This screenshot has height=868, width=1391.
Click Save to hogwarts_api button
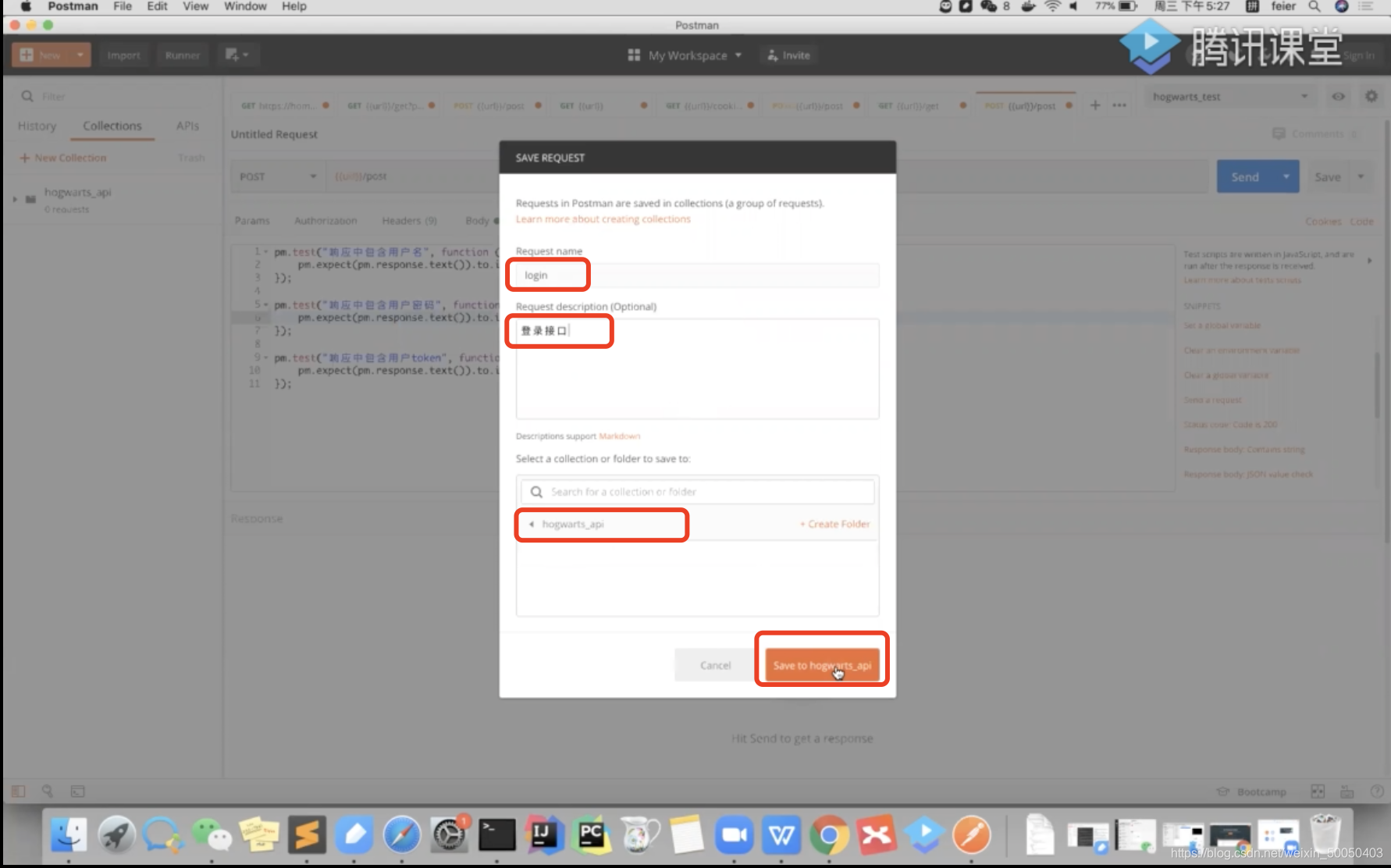click(822, 665)
